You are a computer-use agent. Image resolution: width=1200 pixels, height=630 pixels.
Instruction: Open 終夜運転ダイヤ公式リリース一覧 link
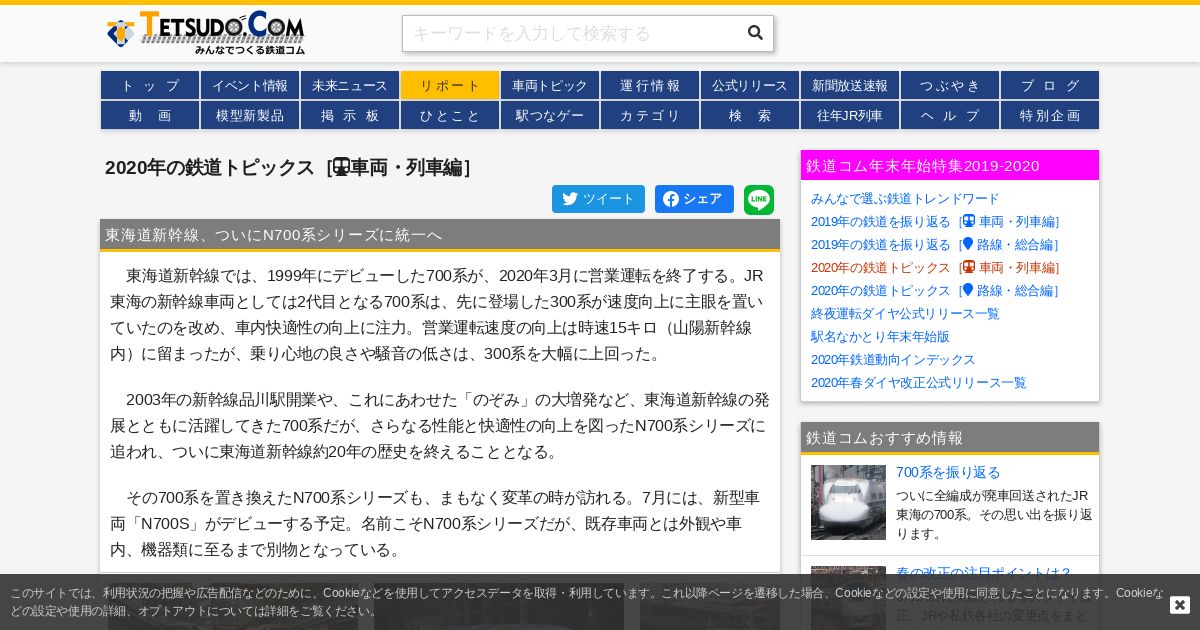905,313
